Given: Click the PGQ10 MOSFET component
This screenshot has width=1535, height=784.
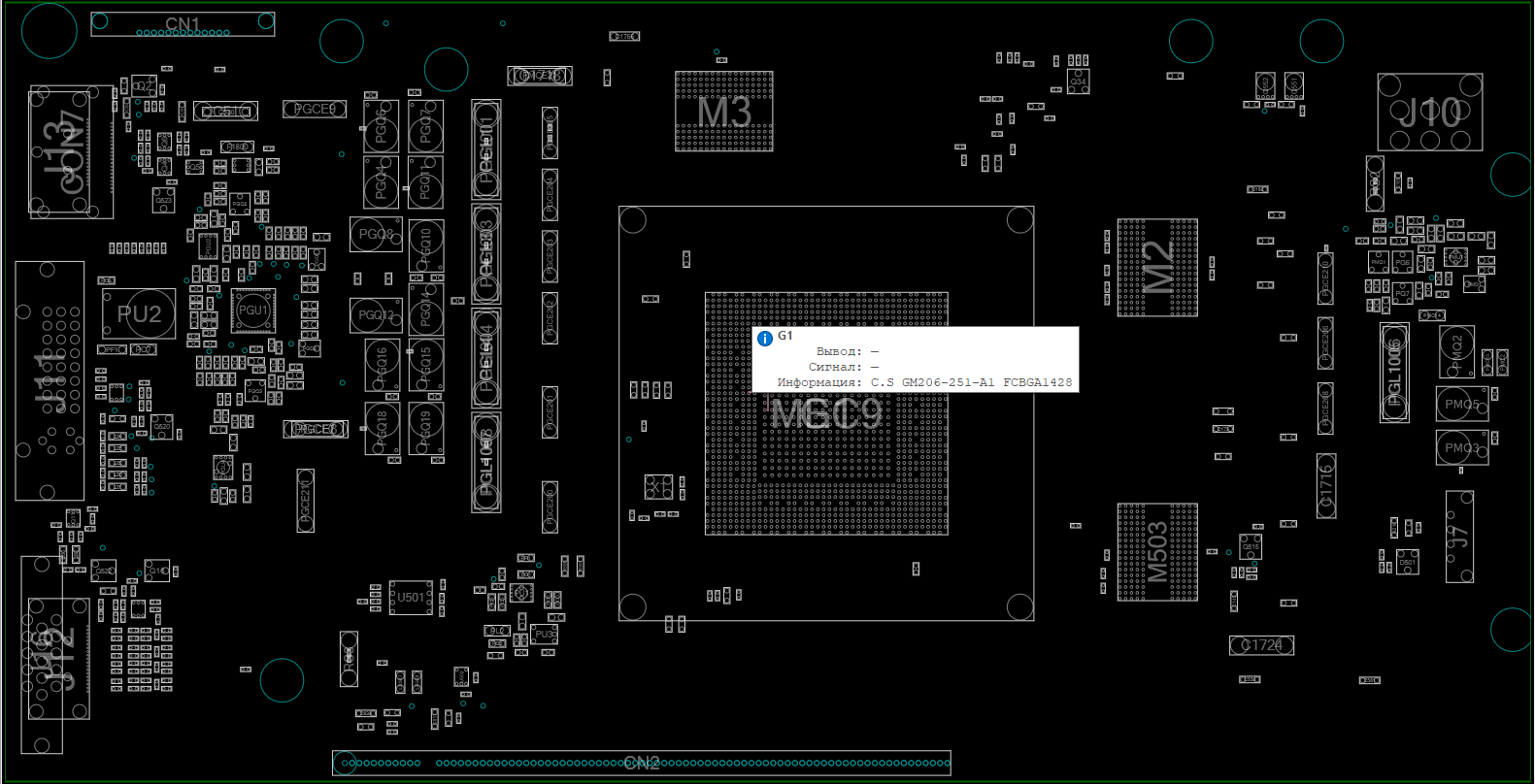Looking at the screenshot, I should (426, 245).
